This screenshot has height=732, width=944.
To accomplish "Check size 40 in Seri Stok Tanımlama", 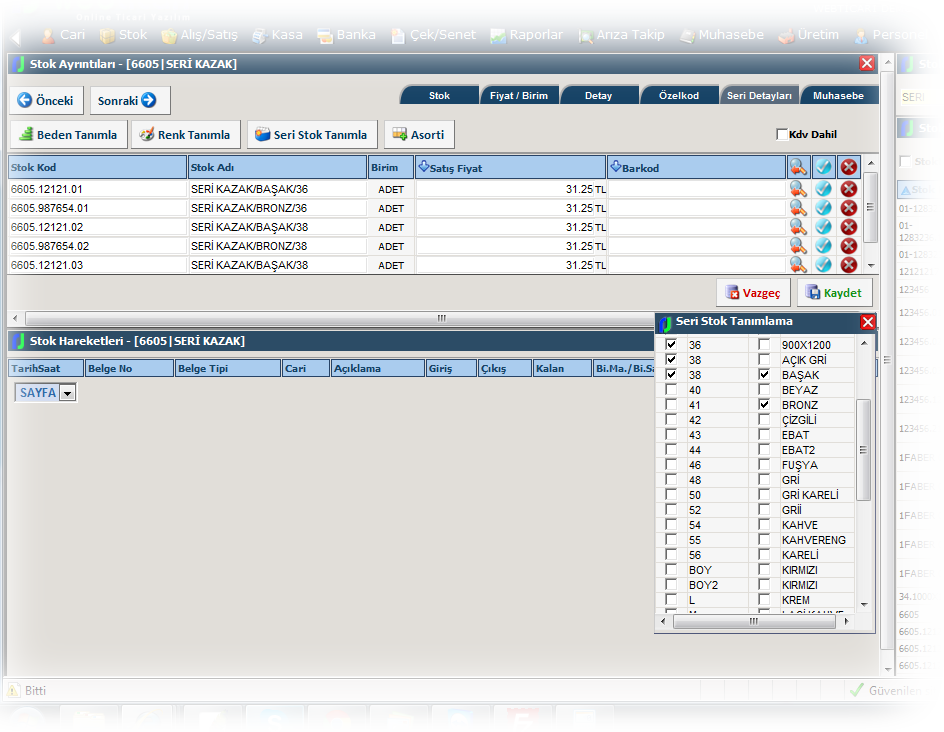I will [x=671, y=389].
